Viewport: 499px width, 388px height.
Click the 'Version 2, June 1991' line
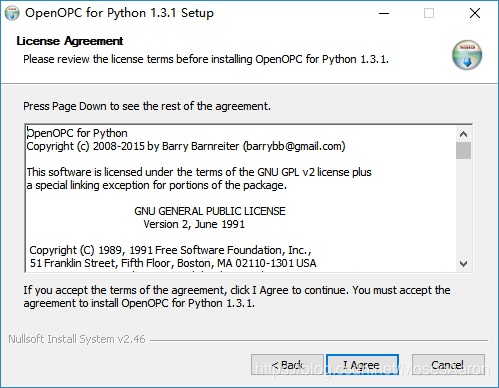click(x=194, y=224)
